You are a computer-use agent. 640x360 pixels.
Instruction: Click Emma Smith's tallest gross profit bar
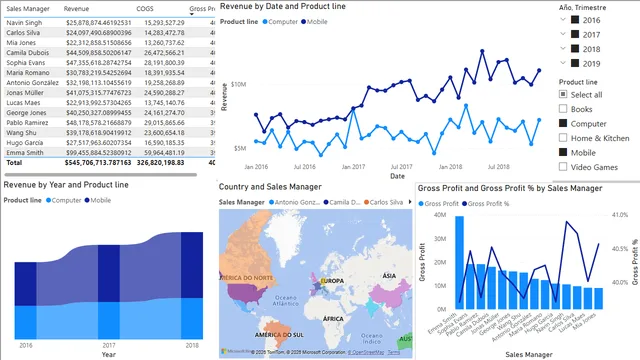tap(460, 262)
